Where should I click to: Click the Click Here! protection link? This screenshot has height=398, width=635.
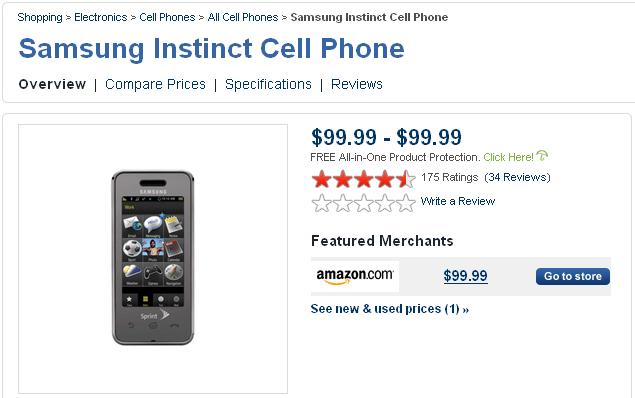pos(508,157)
